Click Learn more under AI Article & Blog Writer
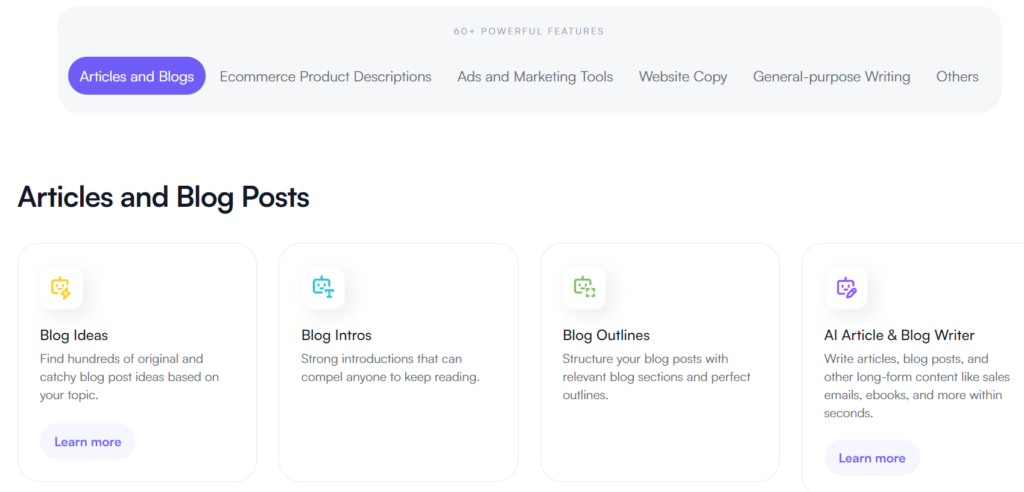This screenshot has width=1024, height=492. (x=872, y=458)
